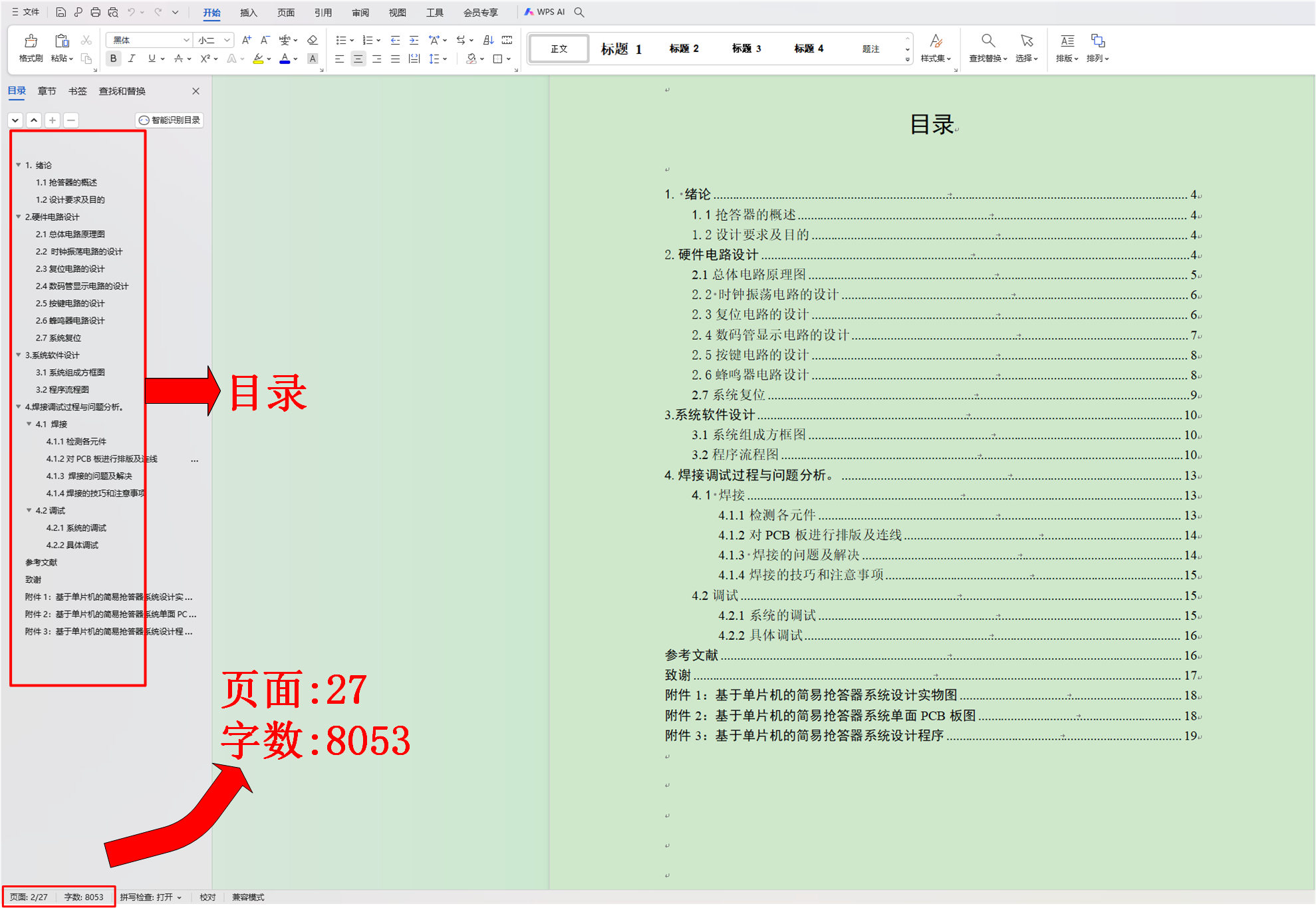Click the 智能识别目录 button in navigation pane
This screenshot has width=1316, height=908.
170,120
